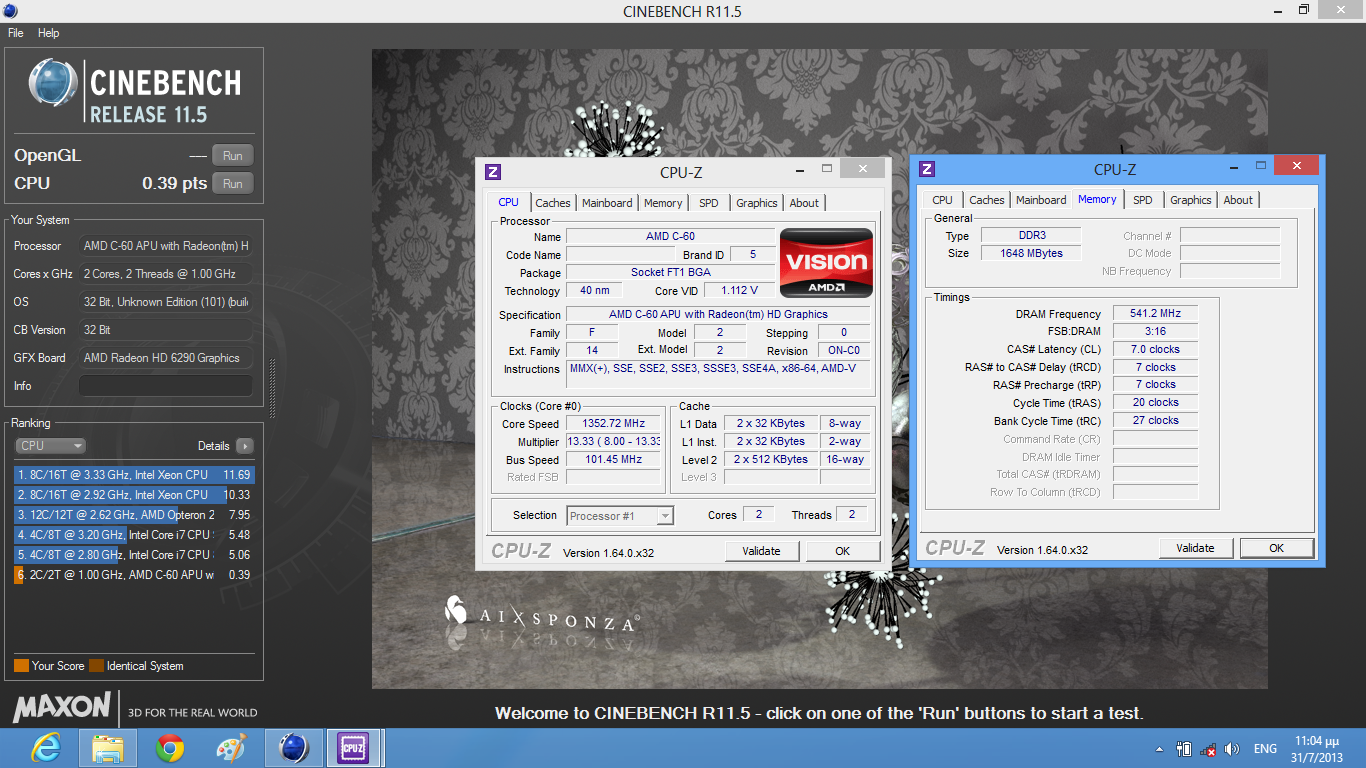Click the ENG input language indicator
Image resolution: width=1366 pixels, height=768 pixels.
(x=1265, y=749)
